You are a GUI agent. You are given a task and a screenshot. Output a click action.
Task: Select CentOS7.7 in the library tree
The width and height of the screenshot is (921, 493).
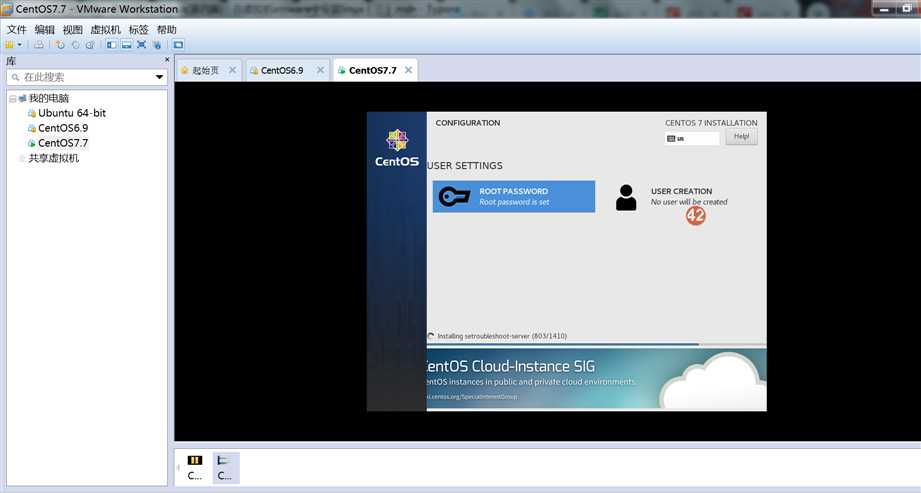point(63,143)
